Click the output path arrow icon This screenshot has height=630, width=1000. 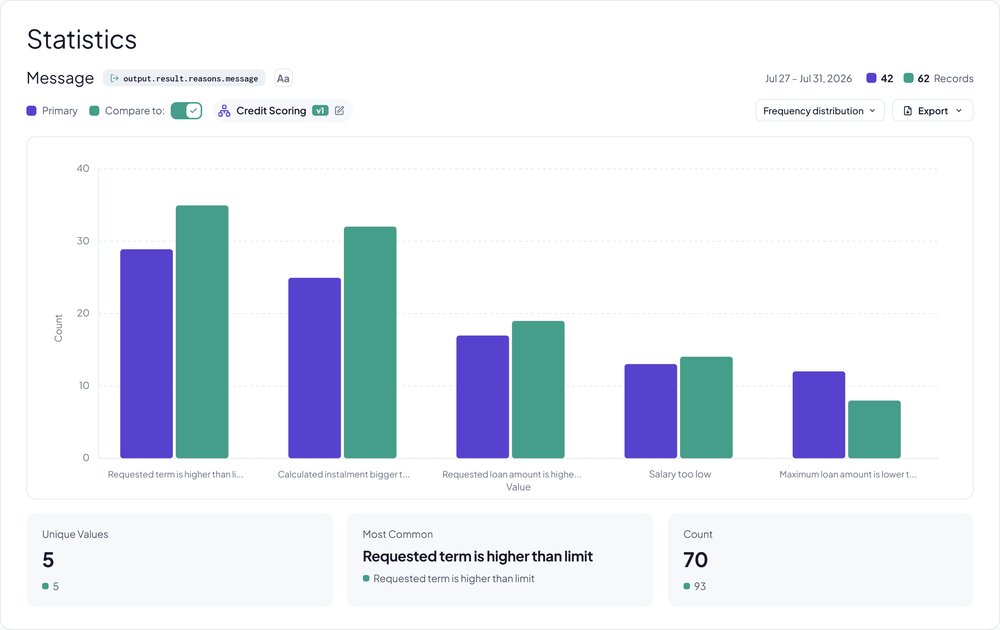tap(114, 78)
